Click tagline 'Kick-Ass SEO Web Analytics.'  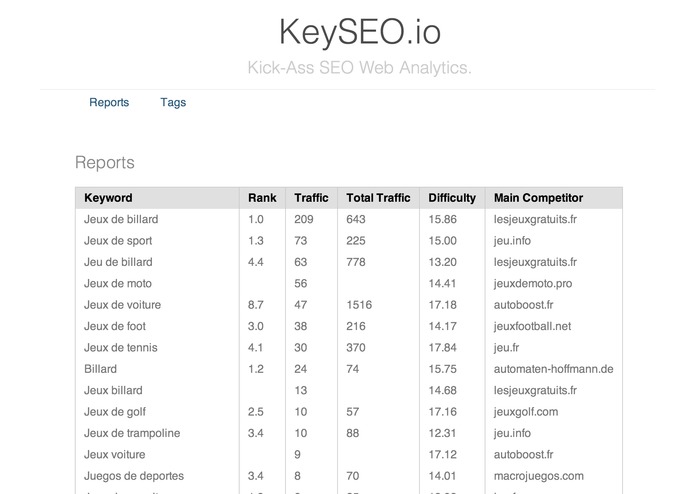coord(359,68)
